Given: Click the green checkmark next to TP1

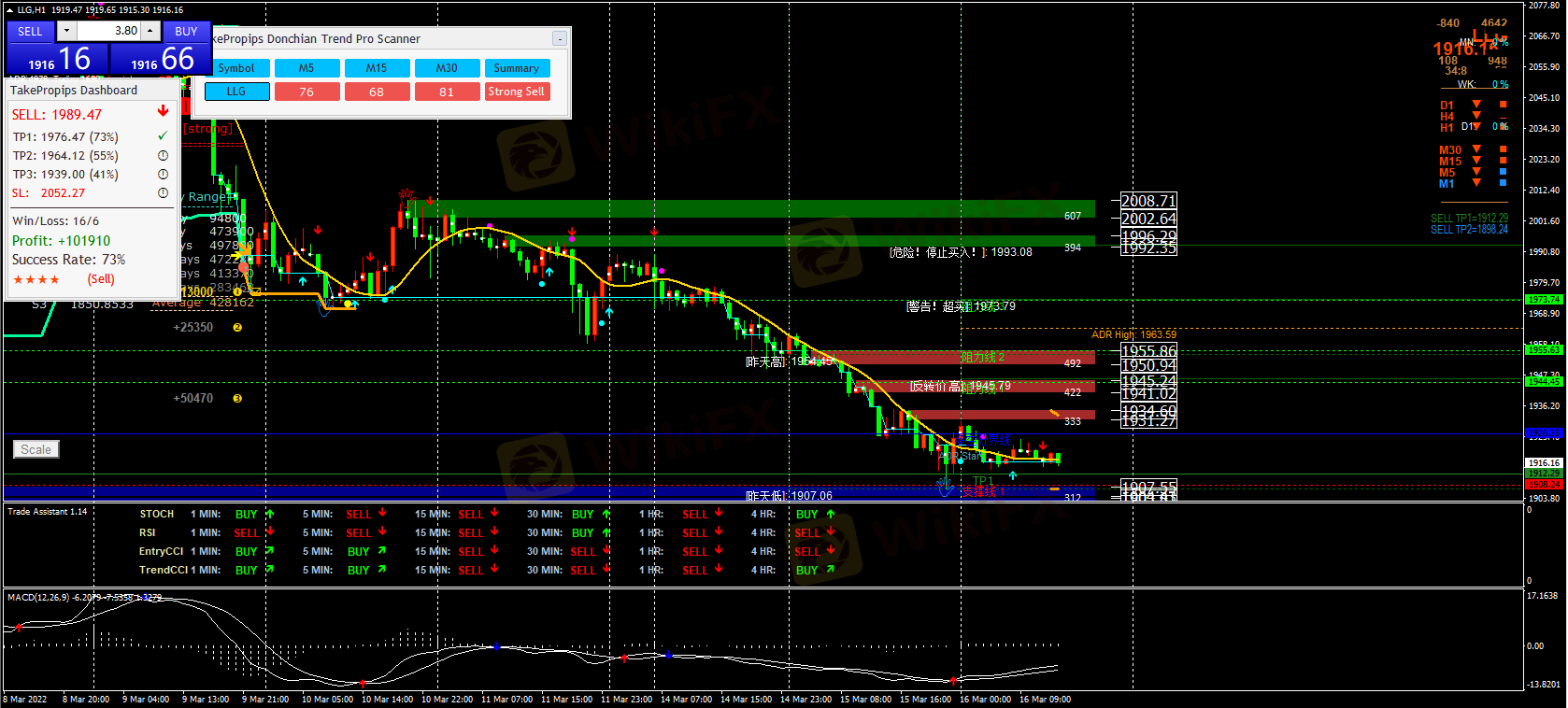Looking at the screenshot, I should 163,136.
